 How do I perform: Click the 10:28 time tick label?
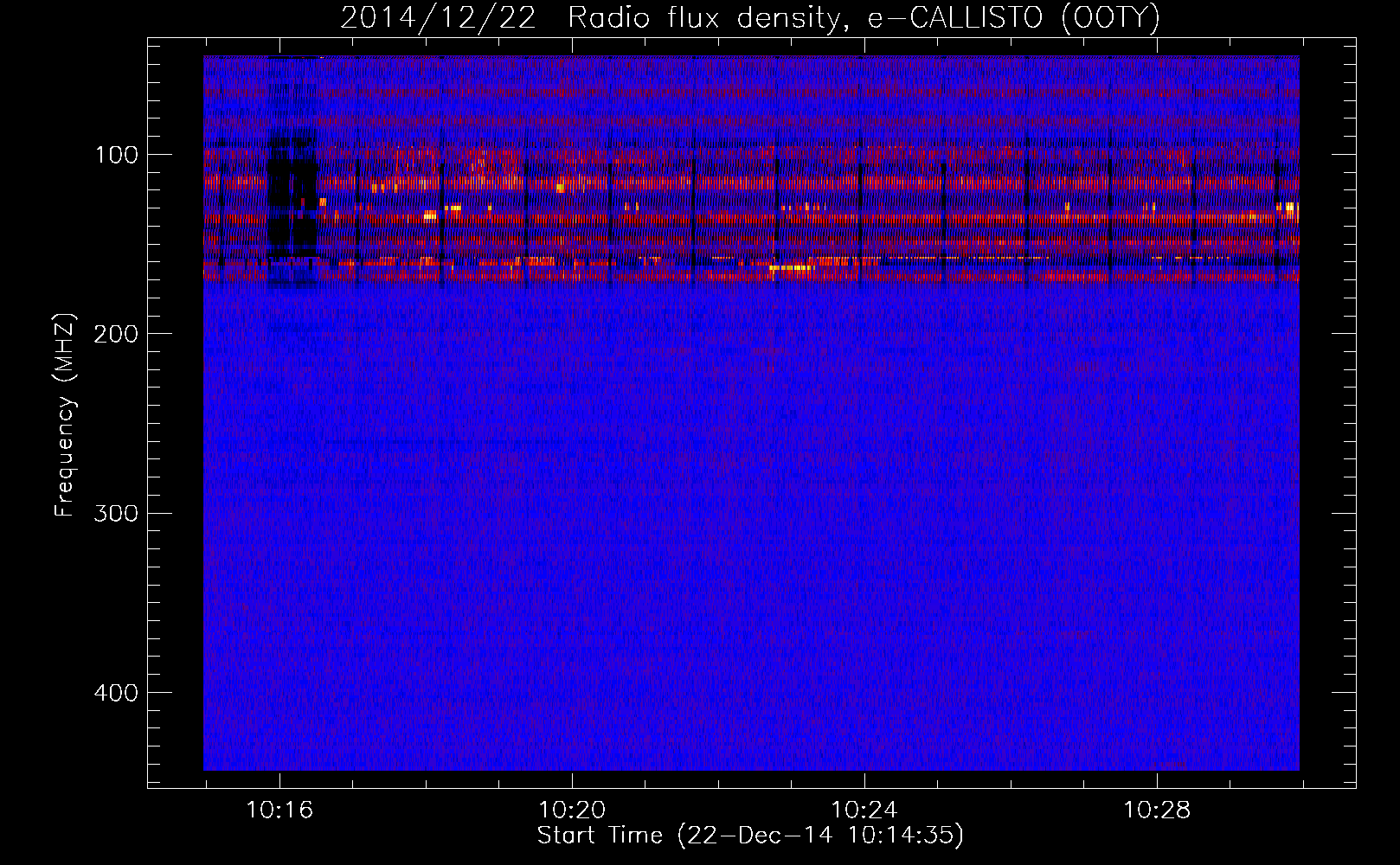pos(1157,811)
